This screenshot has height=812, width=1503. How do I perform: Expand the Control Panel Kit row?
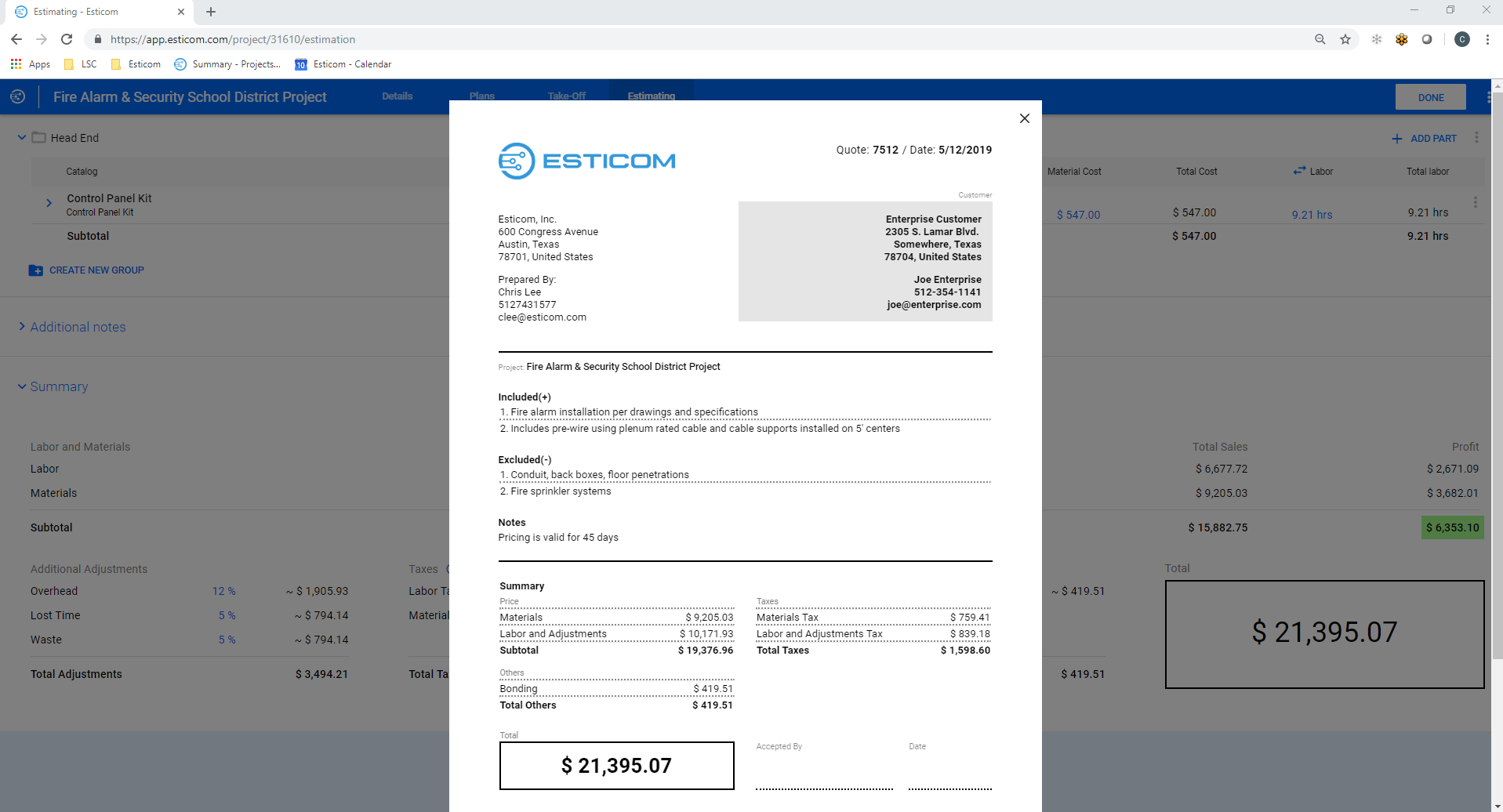tap(49, 203)
